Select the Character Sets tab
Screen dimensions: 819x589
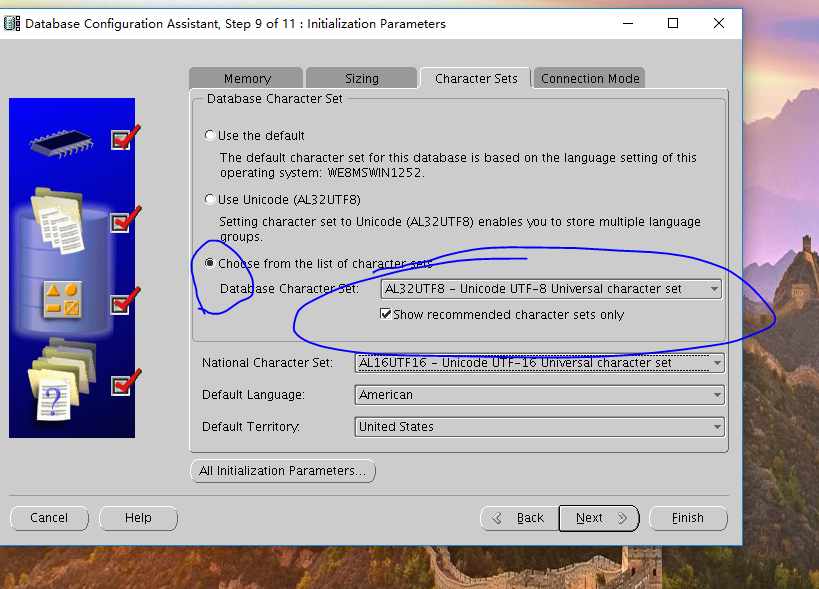(x=476, y=78)
